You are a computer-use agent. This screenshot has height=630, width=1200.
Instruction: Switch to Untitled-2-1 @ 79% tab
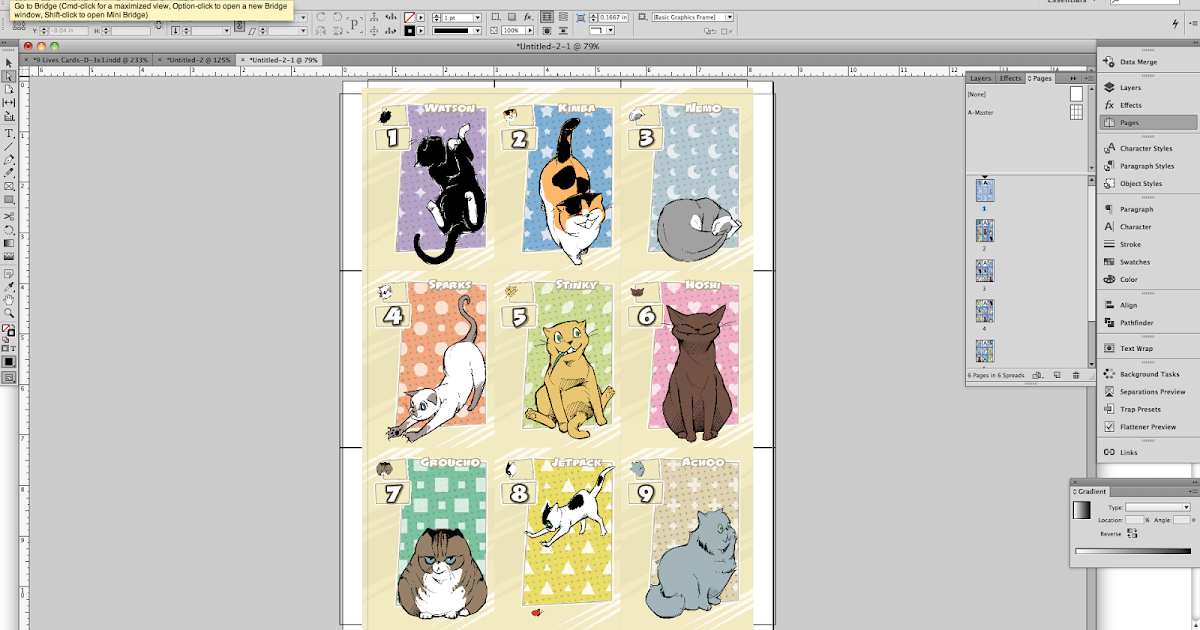[283, 60]
